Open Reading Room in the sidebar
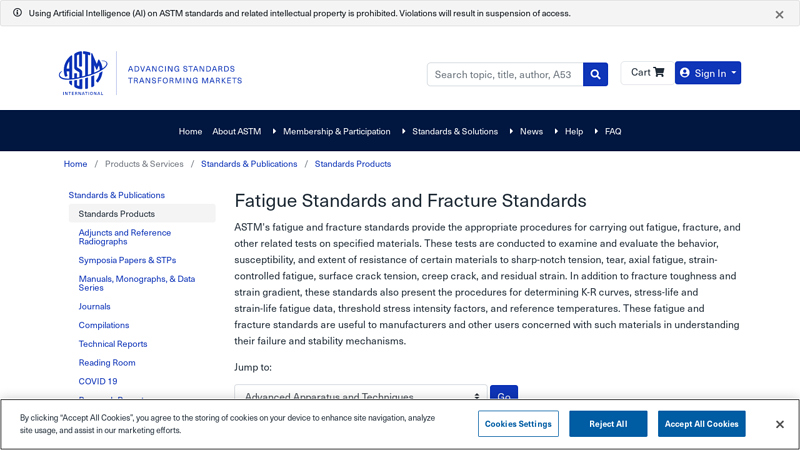Screen dimensions: 800x450 (x=107, y=363)
